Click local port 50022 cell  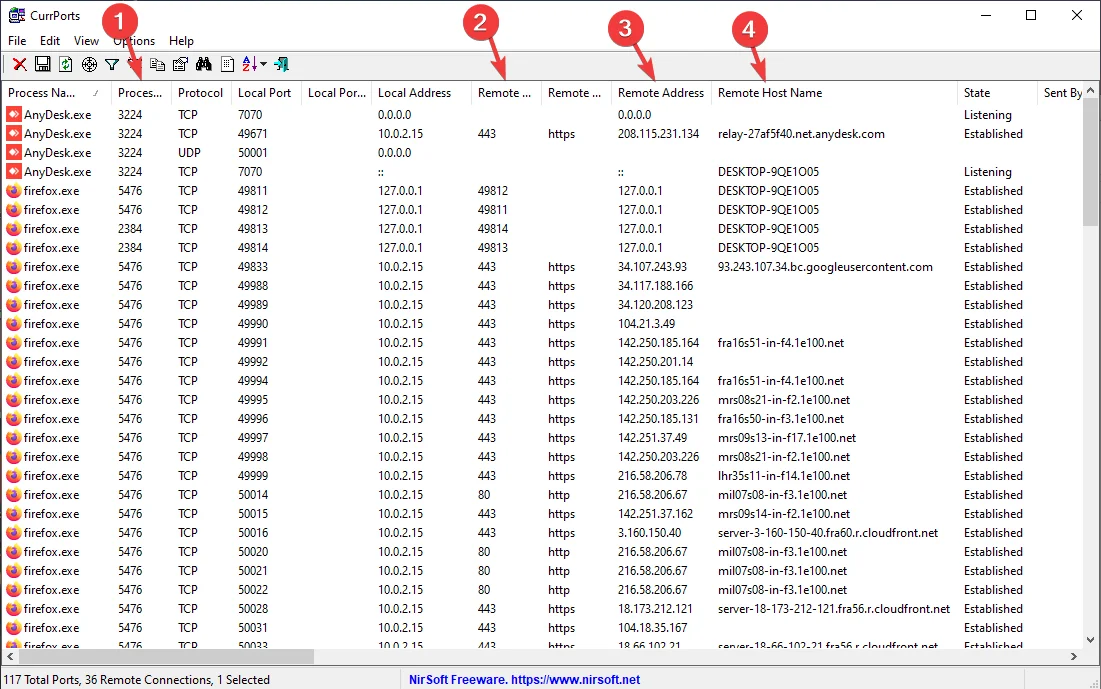coord(253,590)
